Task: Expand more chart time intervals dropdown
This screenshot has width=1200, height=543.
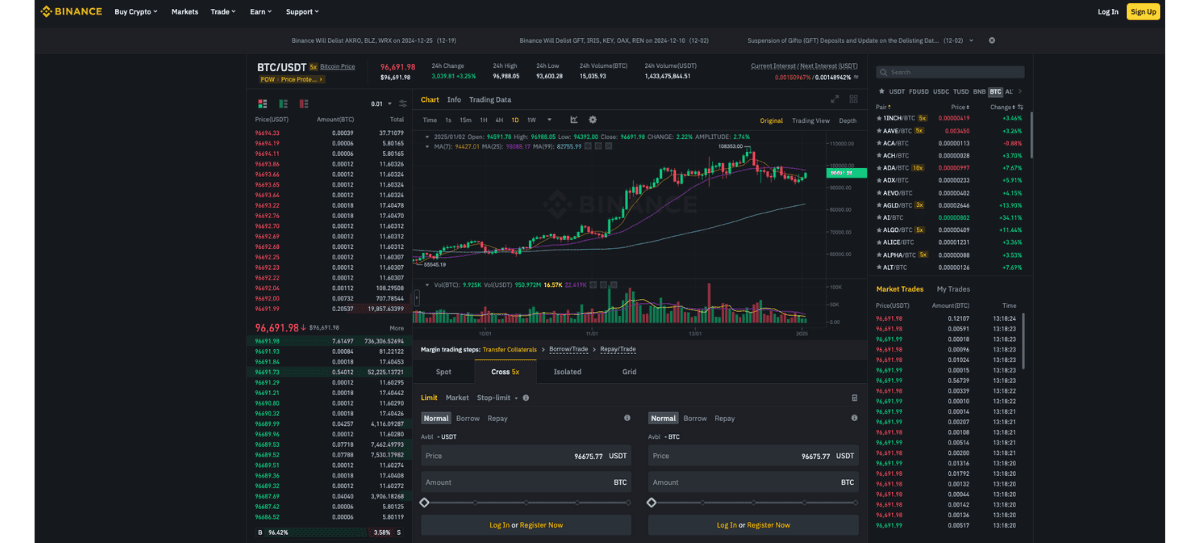Action: click(549, 120)
